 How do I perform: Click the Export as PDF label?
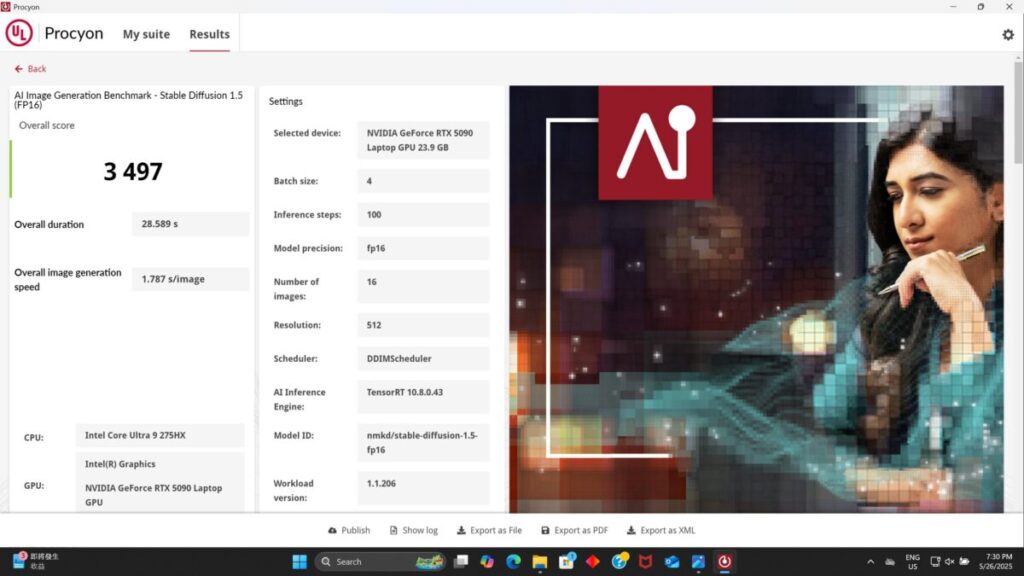(581, 530)
